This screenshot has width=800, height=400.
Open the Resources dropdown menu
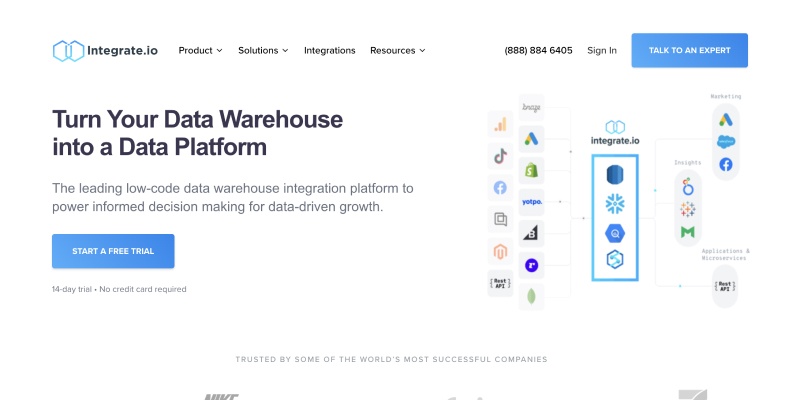[398, 51]
